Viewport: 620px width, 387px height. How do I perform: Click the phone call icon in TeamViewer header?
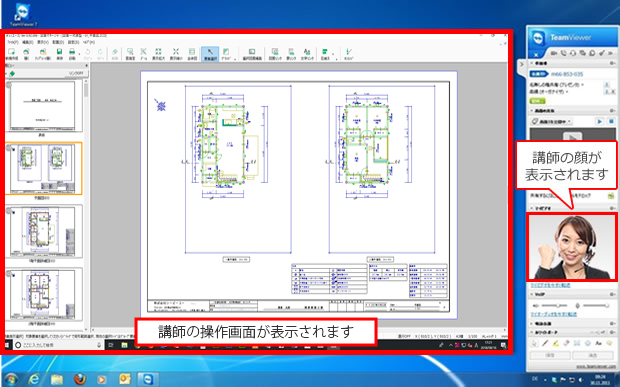[563, 53]
